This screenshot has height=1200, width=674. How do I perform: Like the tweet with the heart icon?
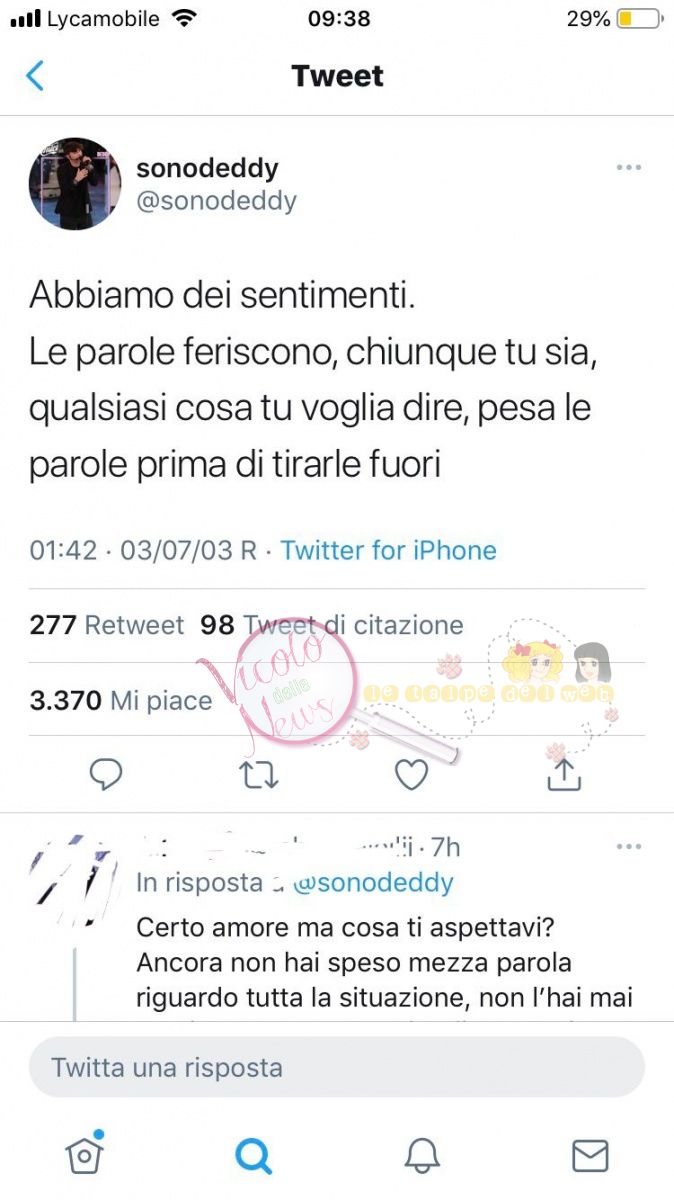click(411, 774)
